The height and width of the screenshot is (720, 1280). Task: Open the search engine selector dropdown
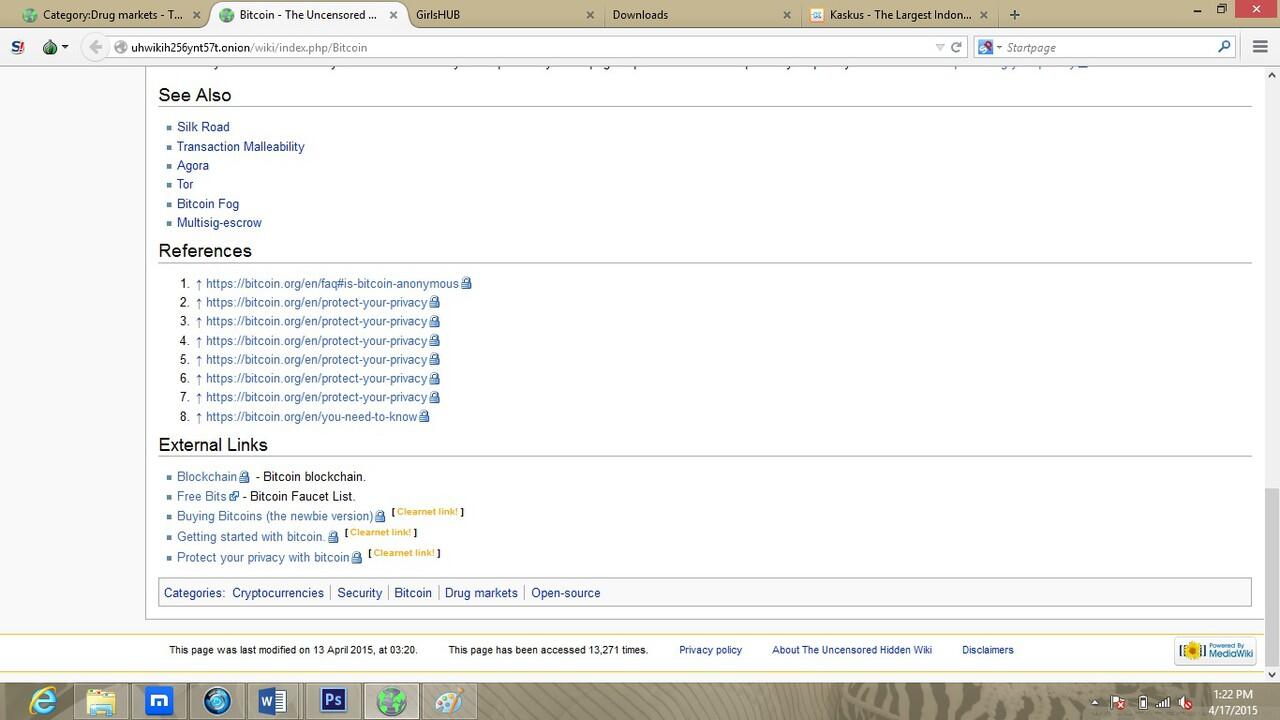coord(989,47)
